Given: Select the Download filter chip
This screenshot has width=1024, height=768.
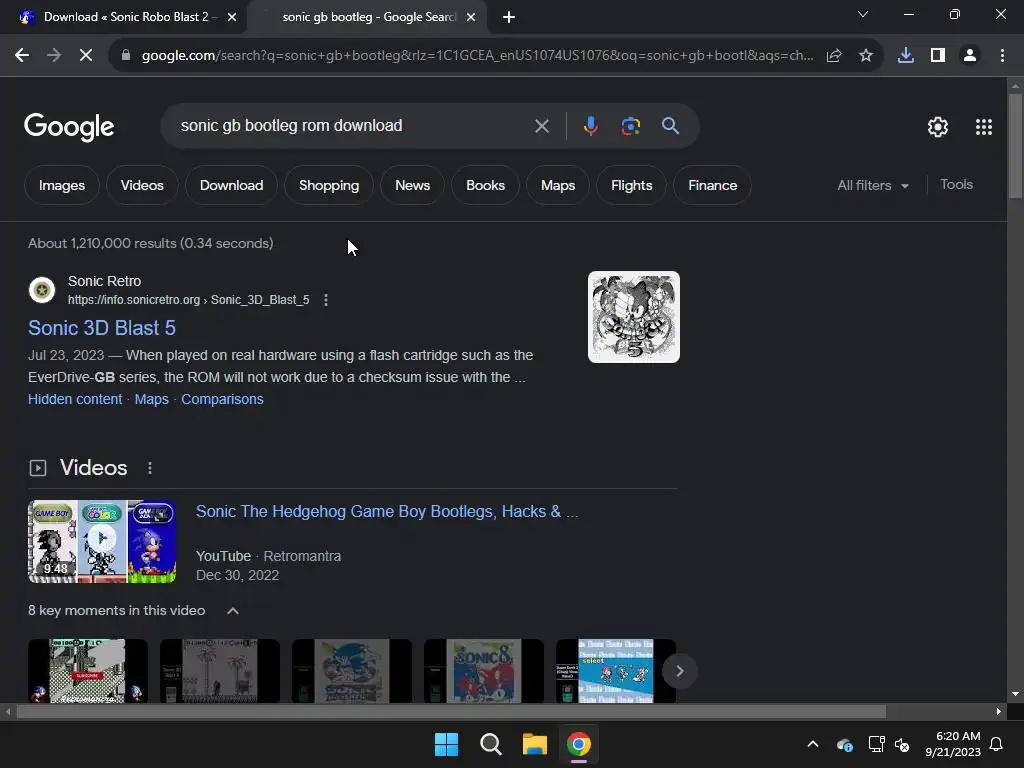Looking at the screenshot, I should click(231, 185).
